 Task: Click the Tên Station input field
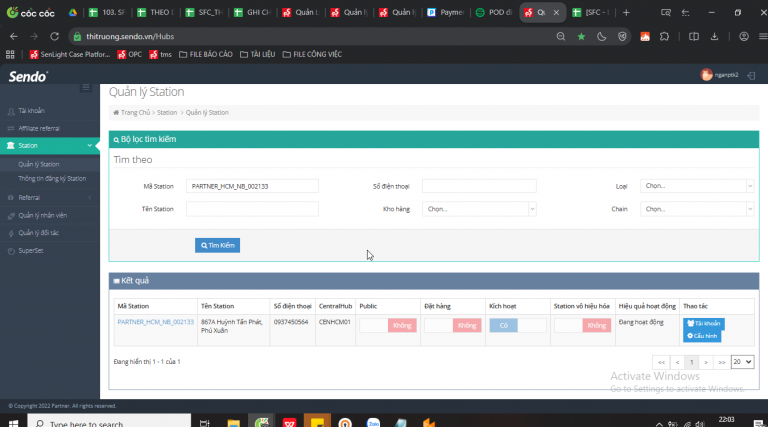[252, 209]
